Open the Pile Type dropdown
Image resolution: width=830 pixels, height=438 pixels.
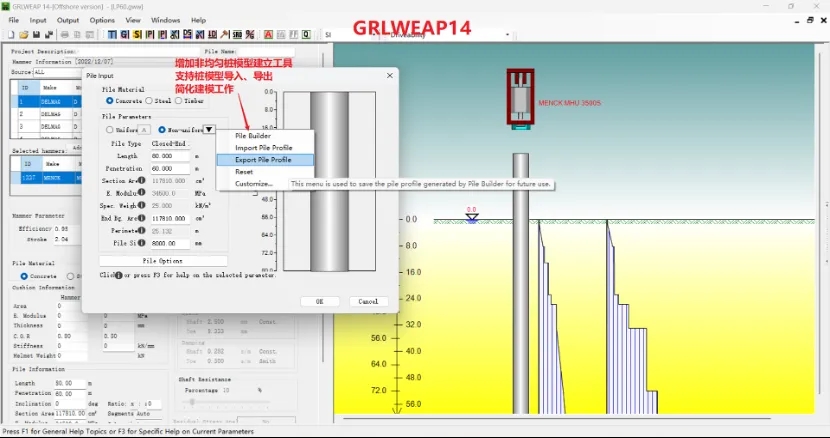pos(170,143)
